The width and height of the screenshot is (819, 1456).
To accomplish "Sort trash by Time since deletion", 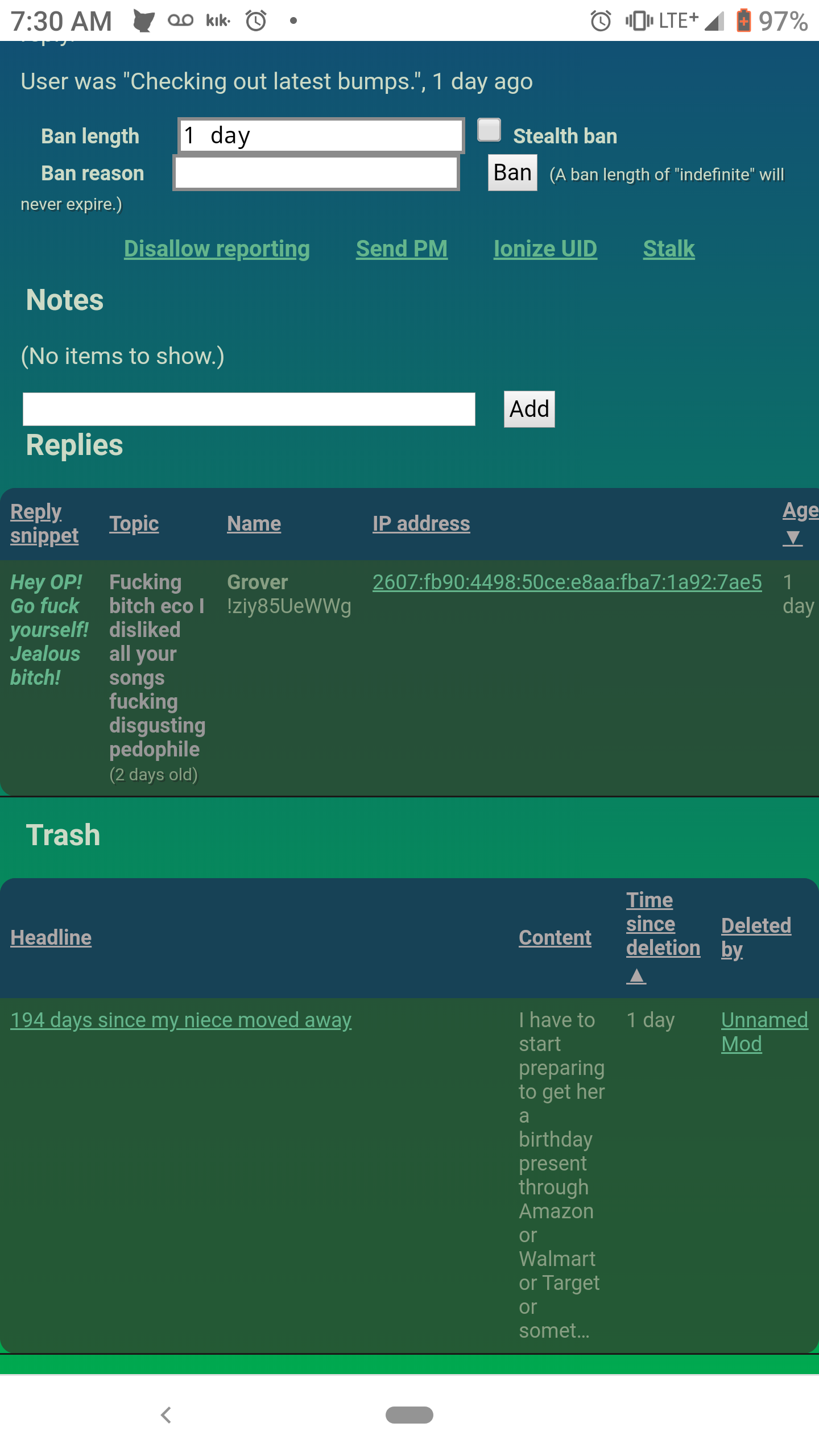I will (663, 924).
